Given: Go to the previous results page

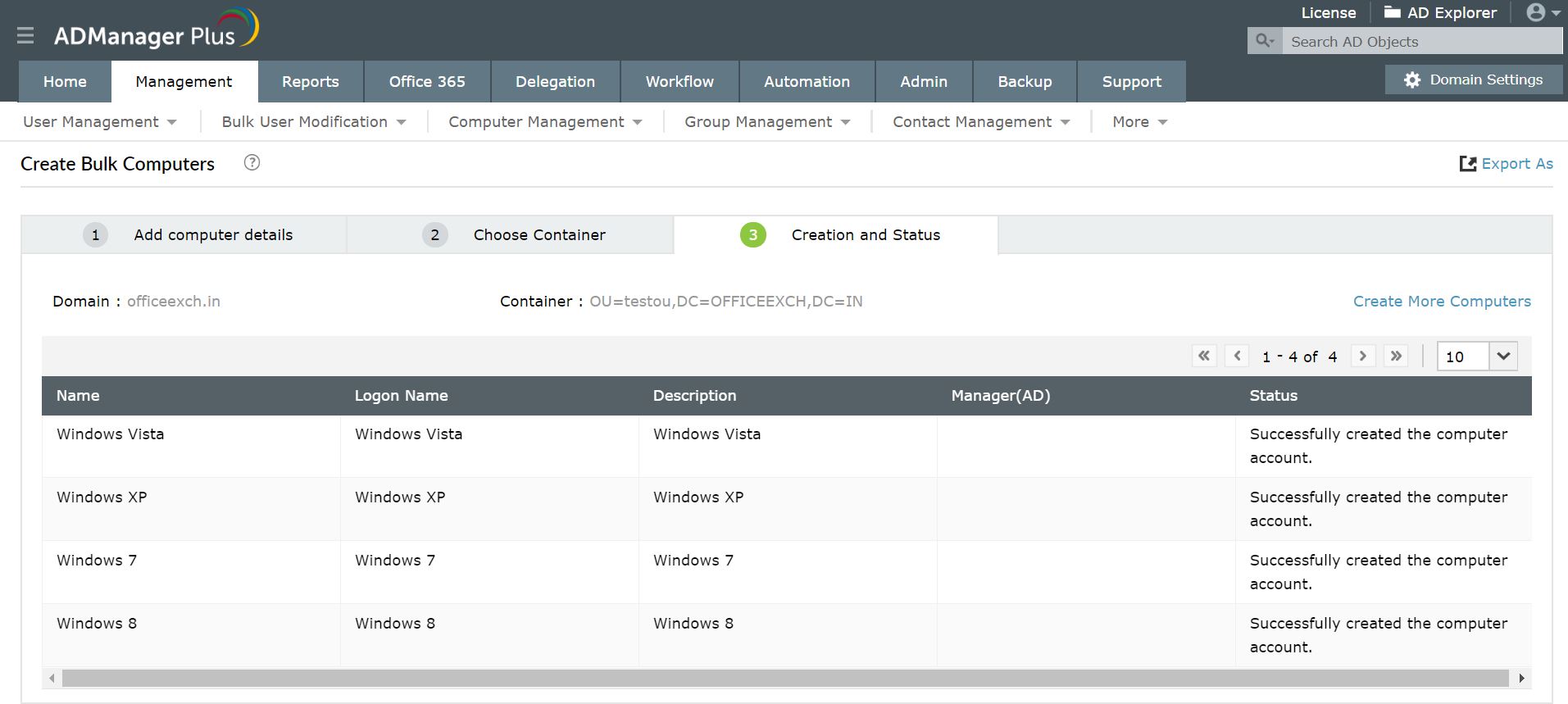Looking at the screenshot, I should click(x=1237, y=357).
